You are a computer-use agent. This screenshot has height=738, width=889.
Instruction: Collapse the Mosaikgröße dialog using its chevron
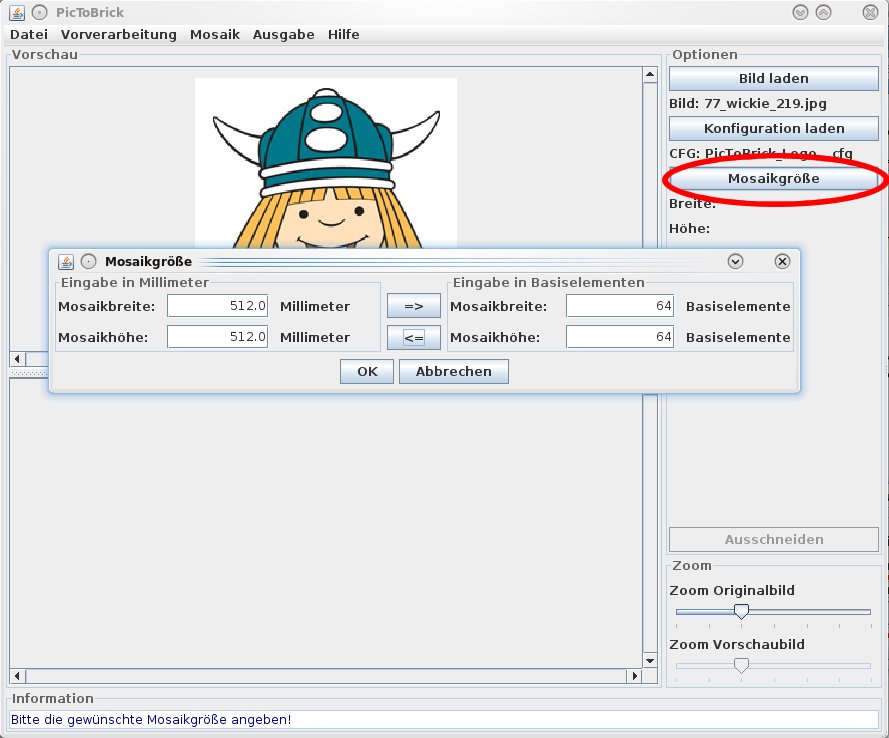pyautogui.click(x=735, y=261)
